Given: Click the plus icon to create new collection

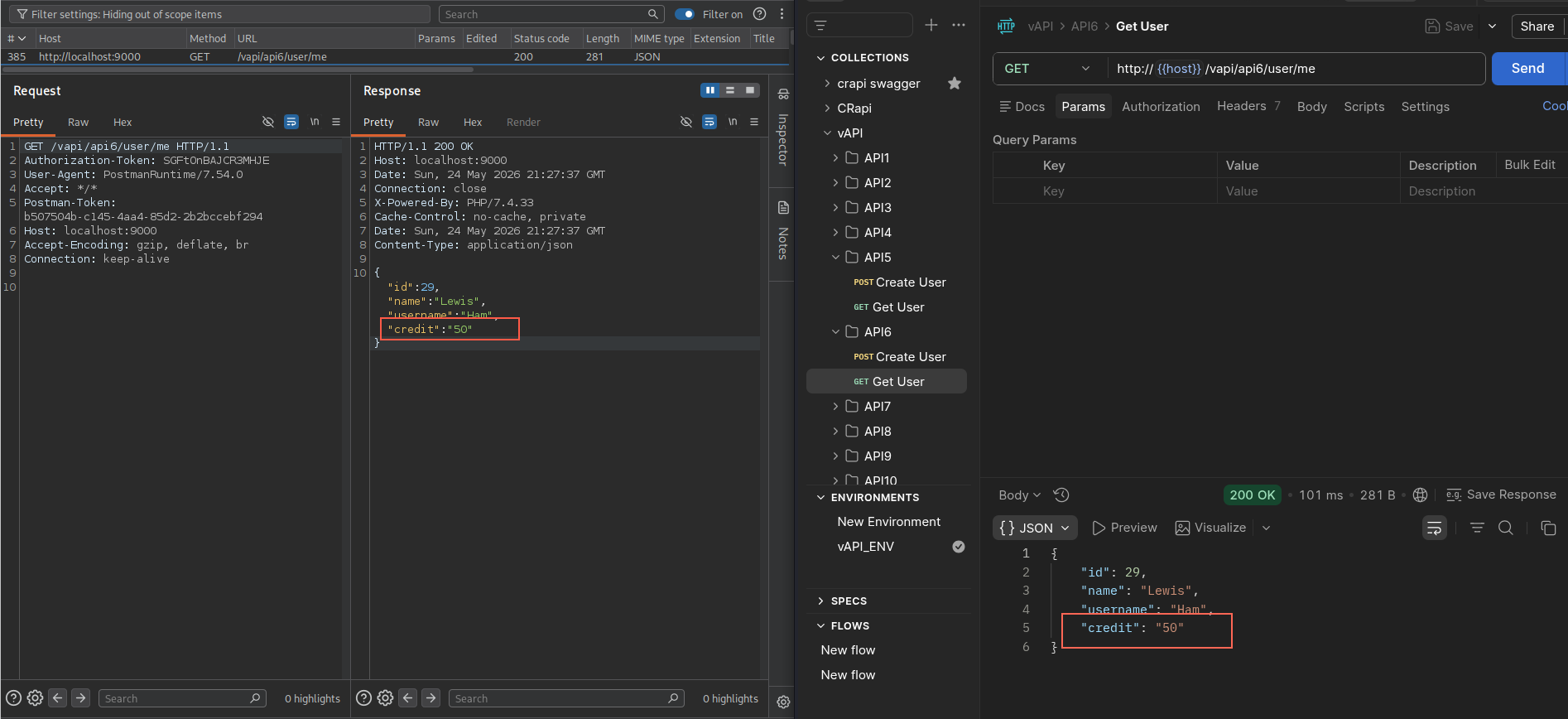Looking at the screenshot, I should [931, 25].
